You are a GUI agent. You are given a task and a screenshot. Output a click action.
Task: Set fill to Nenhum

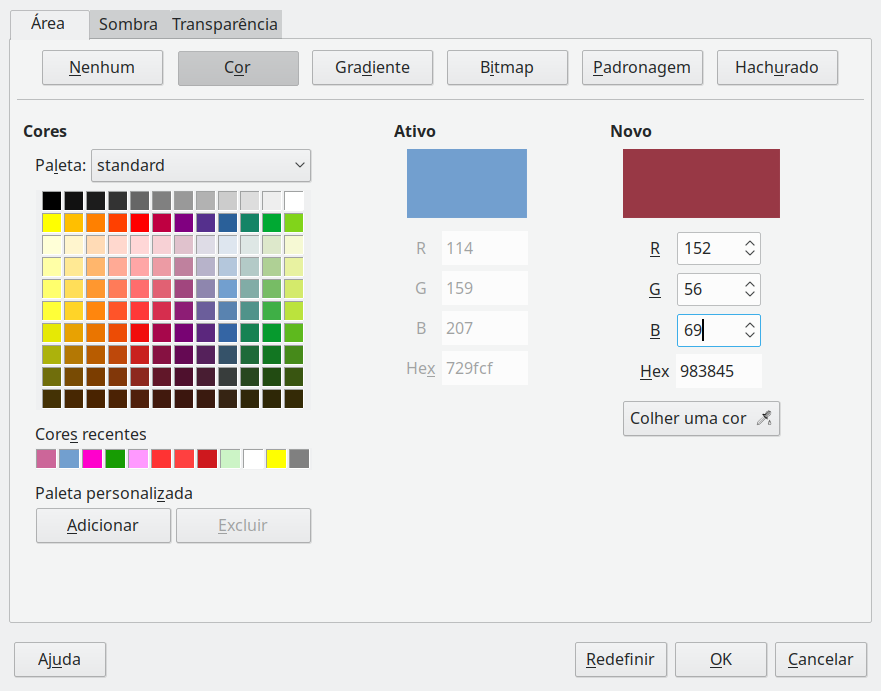102,68
